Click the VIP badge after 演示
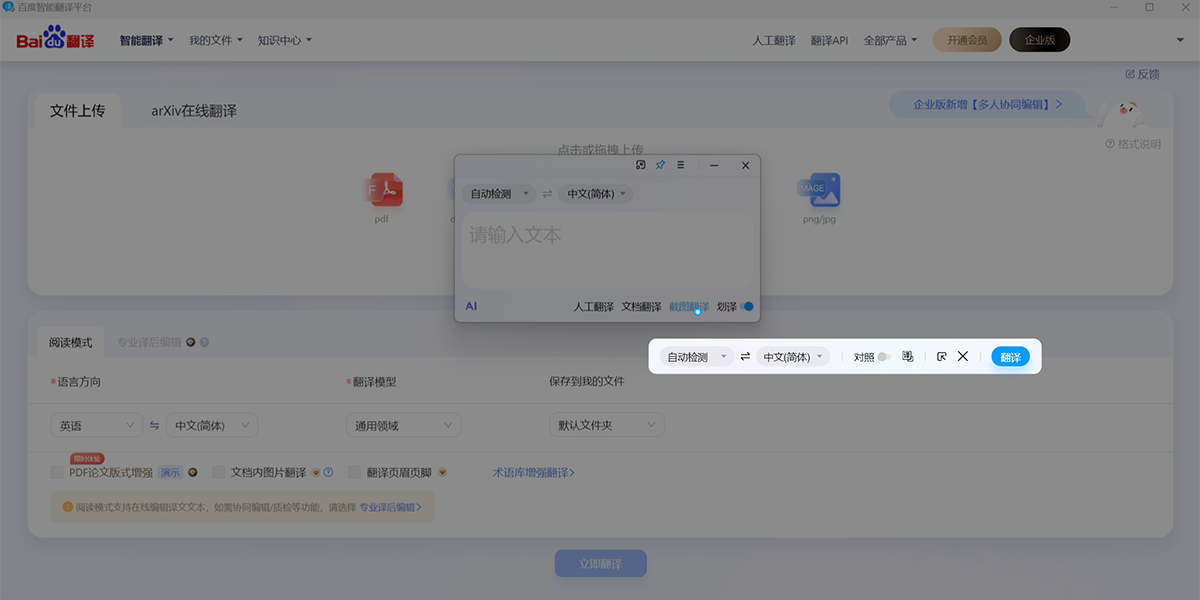Screen dimensions: 1200x600 192,472
